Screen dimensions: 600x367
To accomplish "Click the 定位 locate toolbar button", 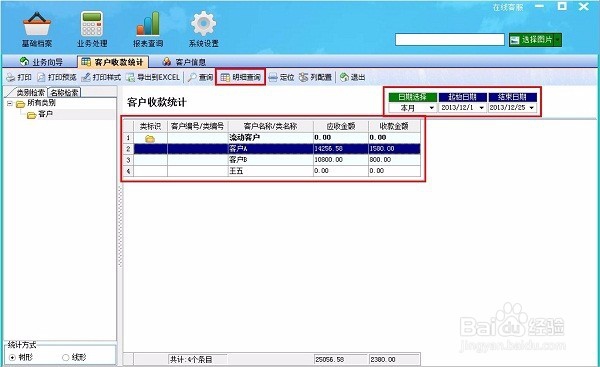I will [x=281, y=77].
